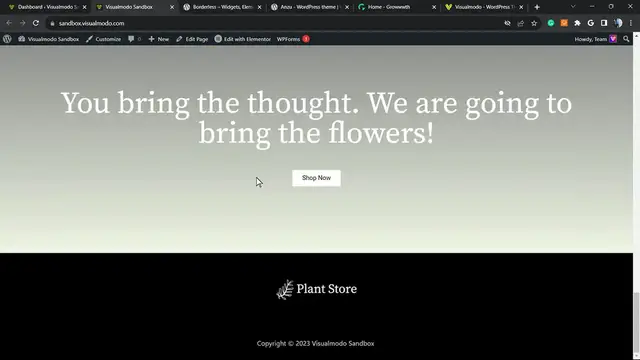Open the Chrome three-dot menu
The width and height of the screenshot is (640, 360).
(631, 23)
